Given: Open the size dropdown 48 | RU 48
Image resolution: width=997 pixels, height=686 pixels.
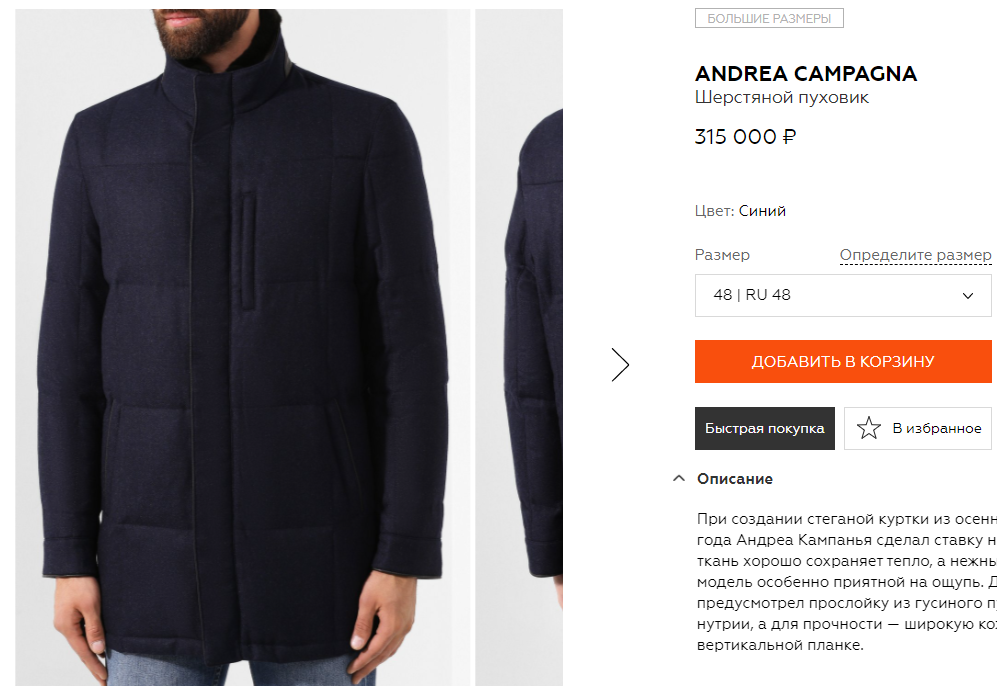Looking at the screenshot, I should click(x=843, y=295).
